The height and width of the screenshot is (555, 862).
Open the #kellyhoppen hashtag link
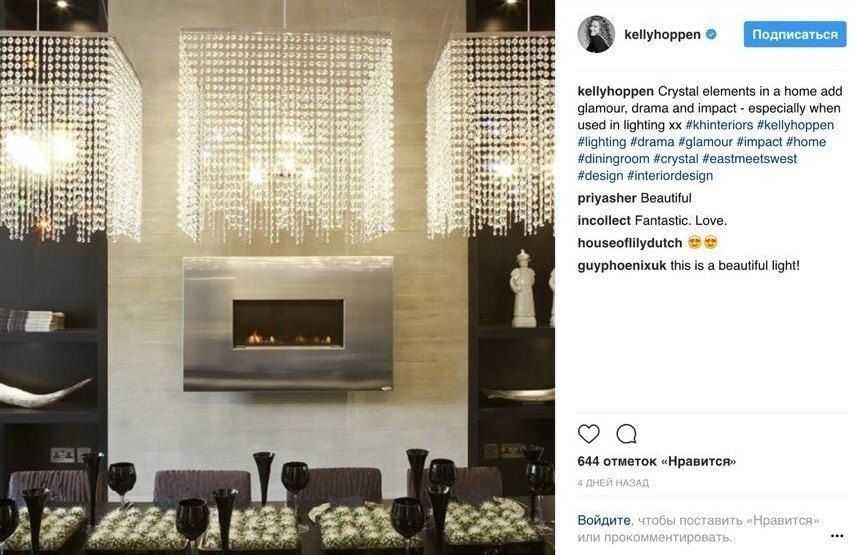point(795,125)
